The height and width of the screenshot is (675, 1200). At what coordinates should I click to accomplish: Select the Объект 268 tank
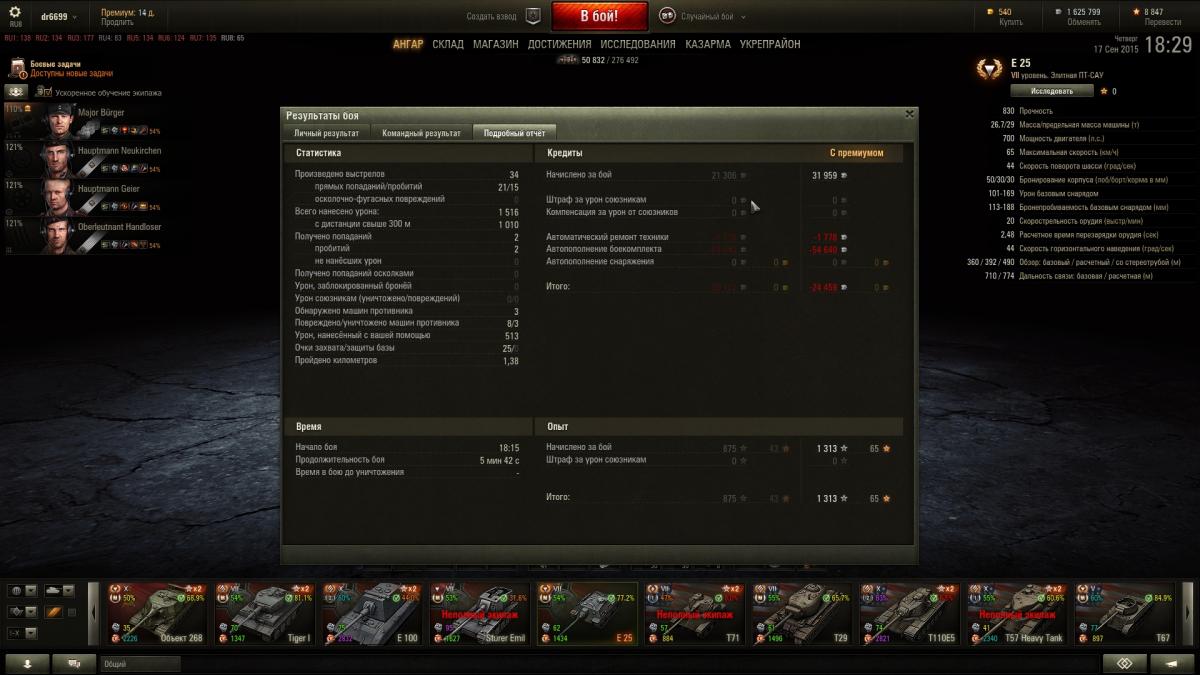click(156, 614)
